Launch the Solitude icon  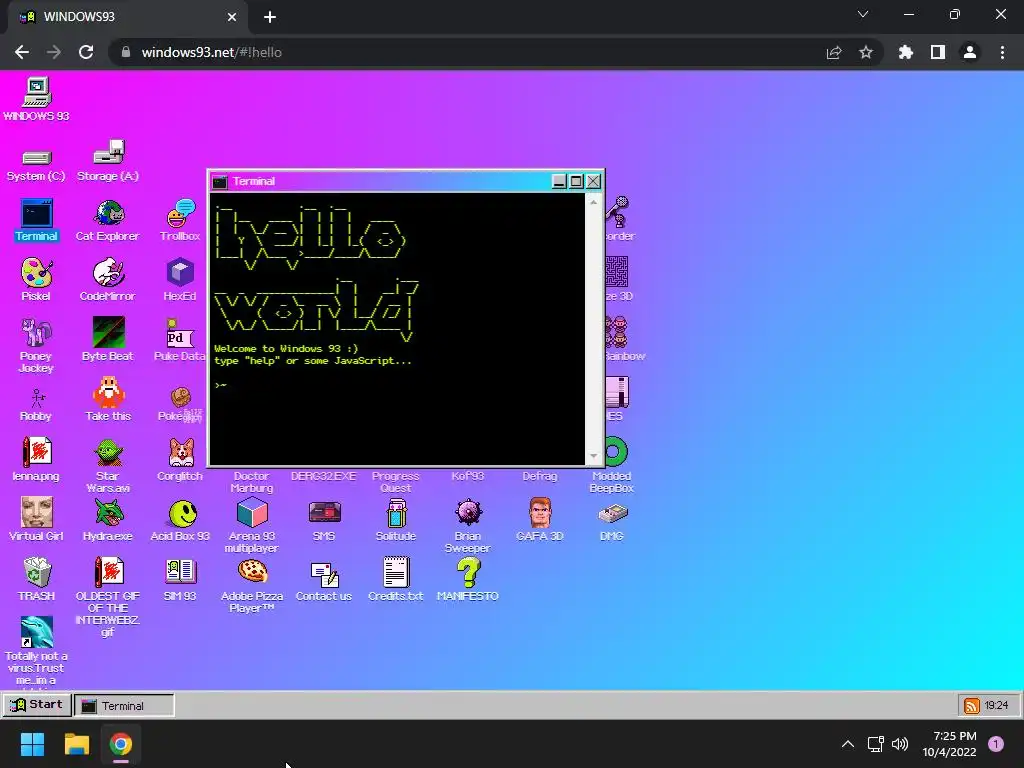tap(396, 513)
